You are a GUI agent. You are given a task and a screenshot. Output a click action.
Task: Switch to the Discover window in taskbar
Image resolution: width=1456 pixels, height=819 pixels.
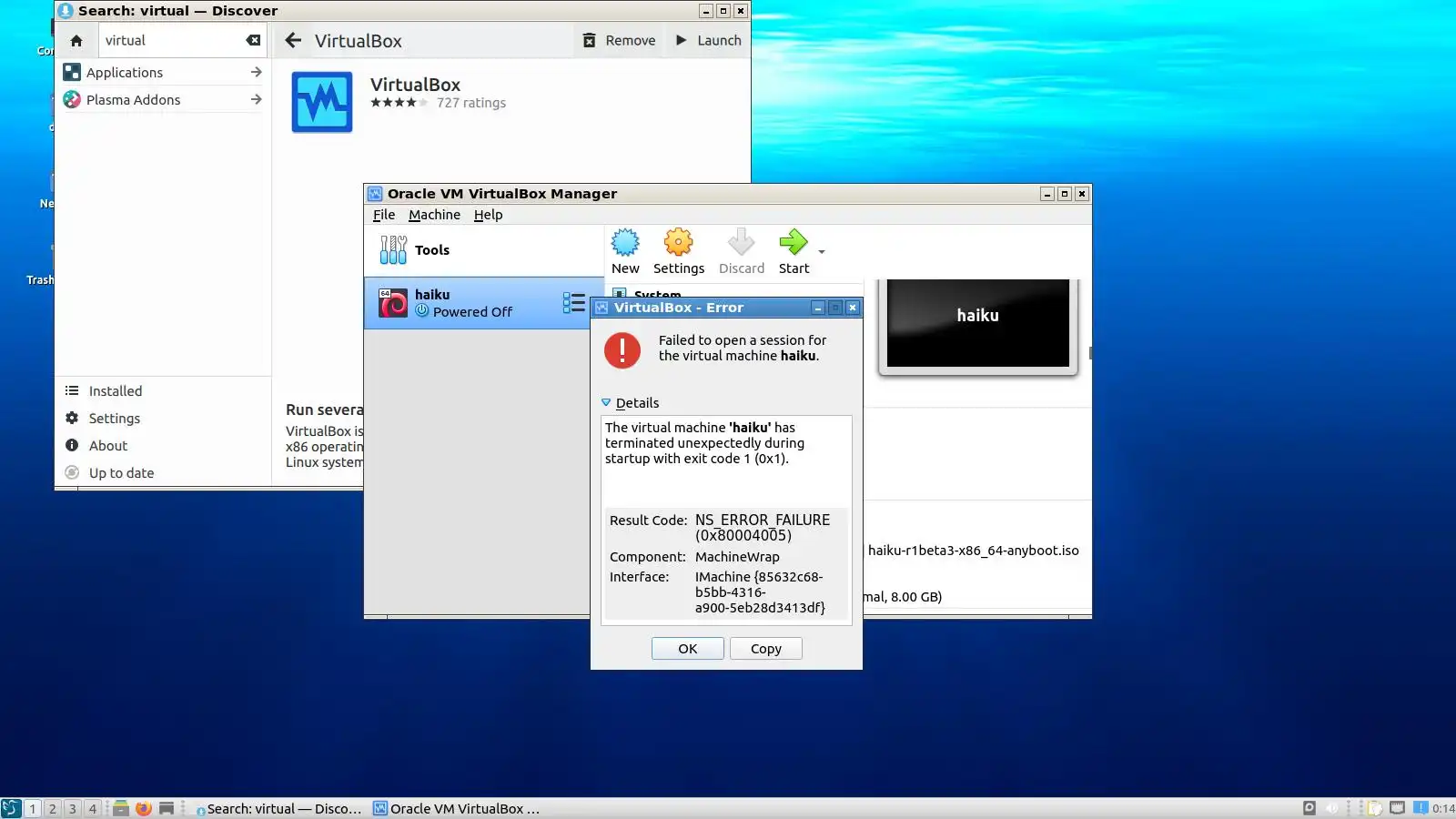278,808
